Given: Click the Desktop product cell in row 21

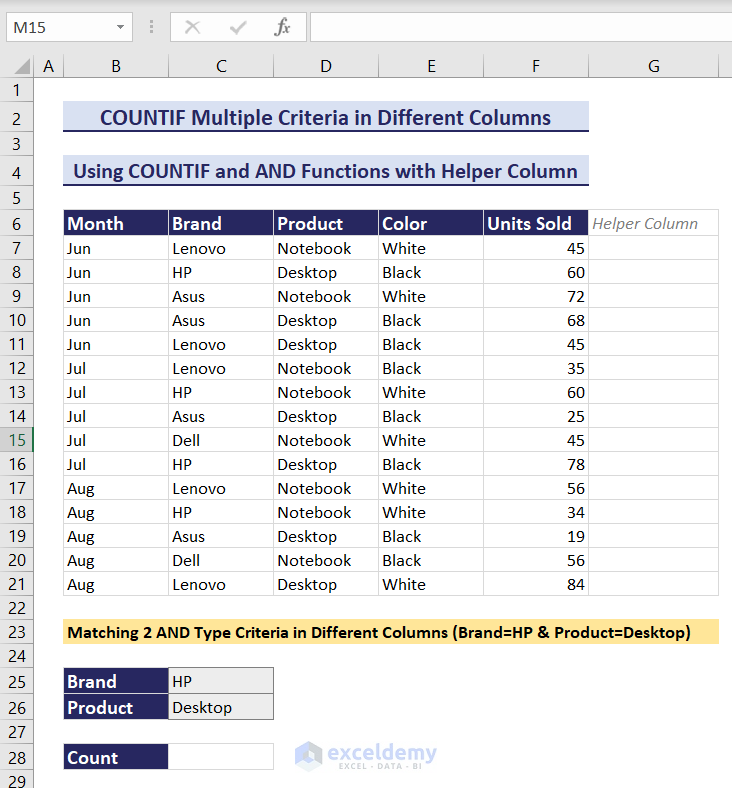Looking at the screenshot, I should tap(326, 584).
